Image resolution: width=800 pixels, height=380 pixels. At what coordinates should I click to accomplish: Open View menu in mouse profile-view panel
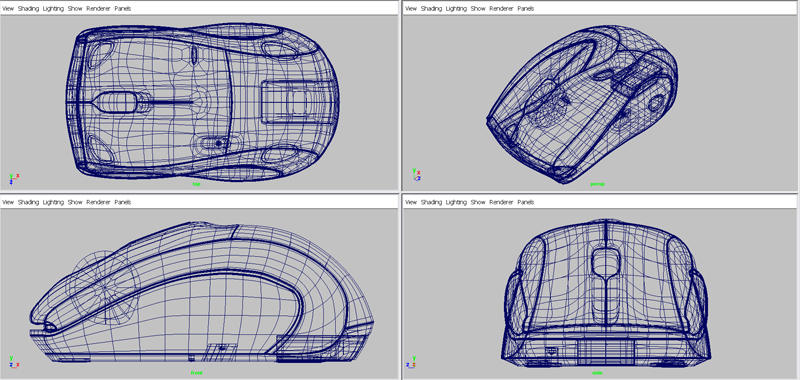point(8,202)
